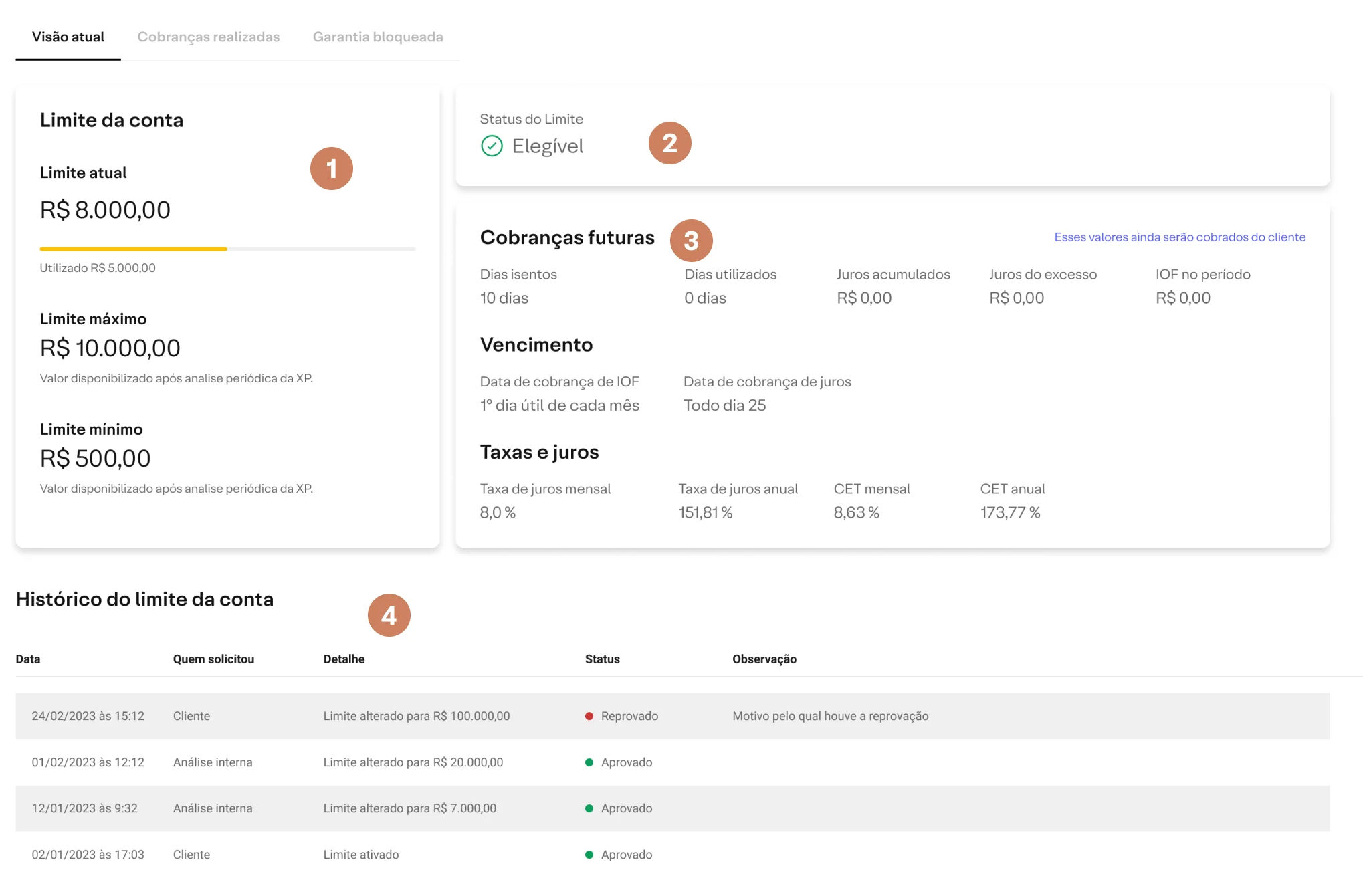
Task: Click the Data column header
Action: click(28, 659)
